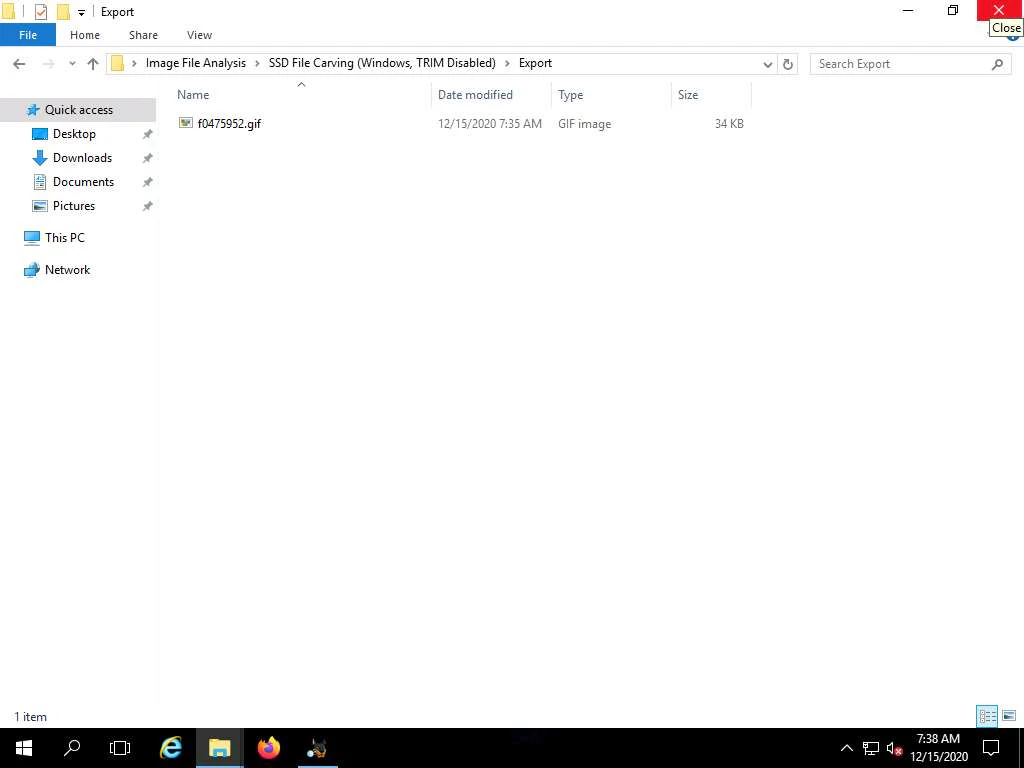Open the address bar history dropdown
Image resolution: width=1024 pixels, height=768 pixels.
pyautogui.click(x=768, y=64)
